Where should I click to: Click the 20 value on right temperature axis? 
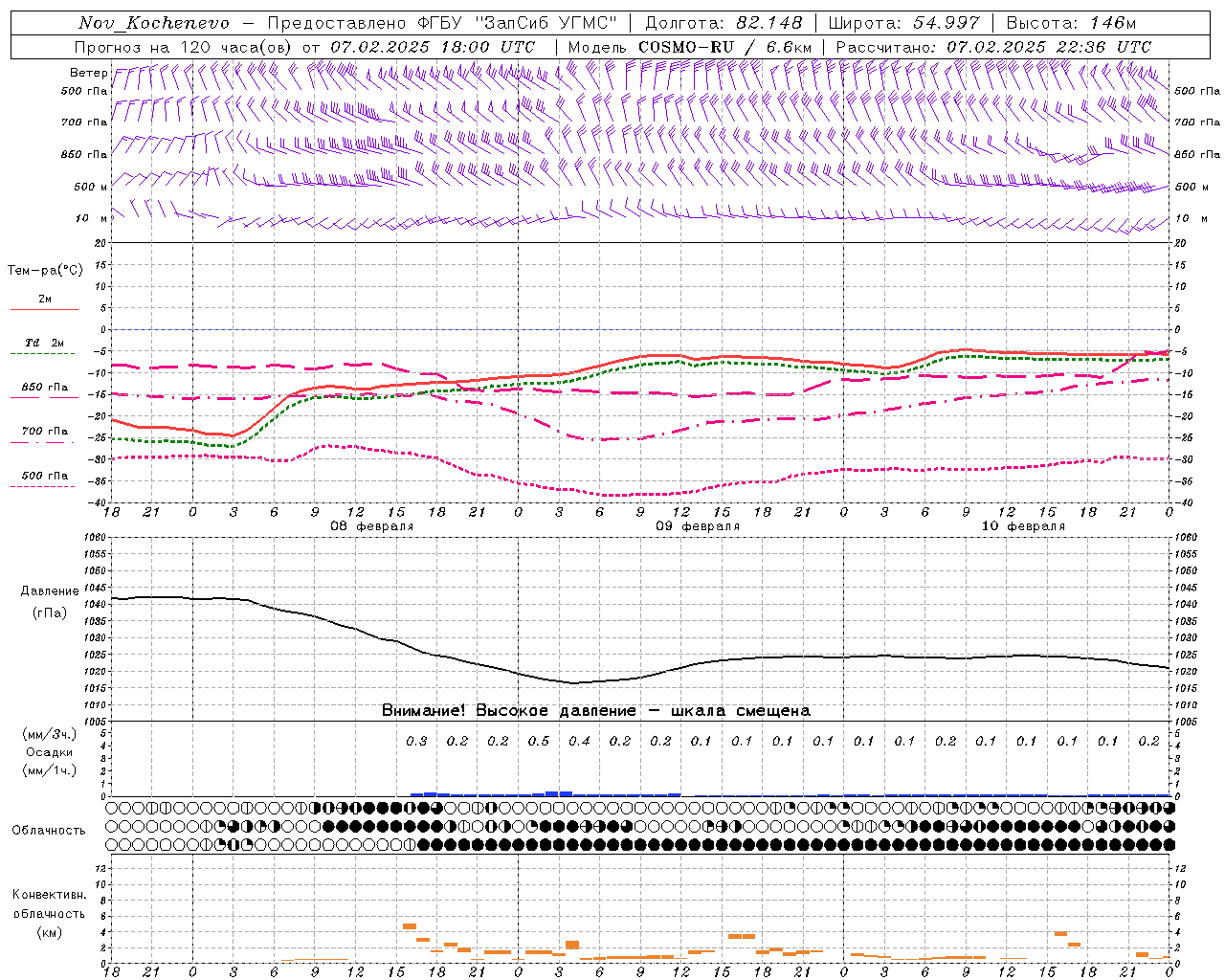tap(1181, 243)
